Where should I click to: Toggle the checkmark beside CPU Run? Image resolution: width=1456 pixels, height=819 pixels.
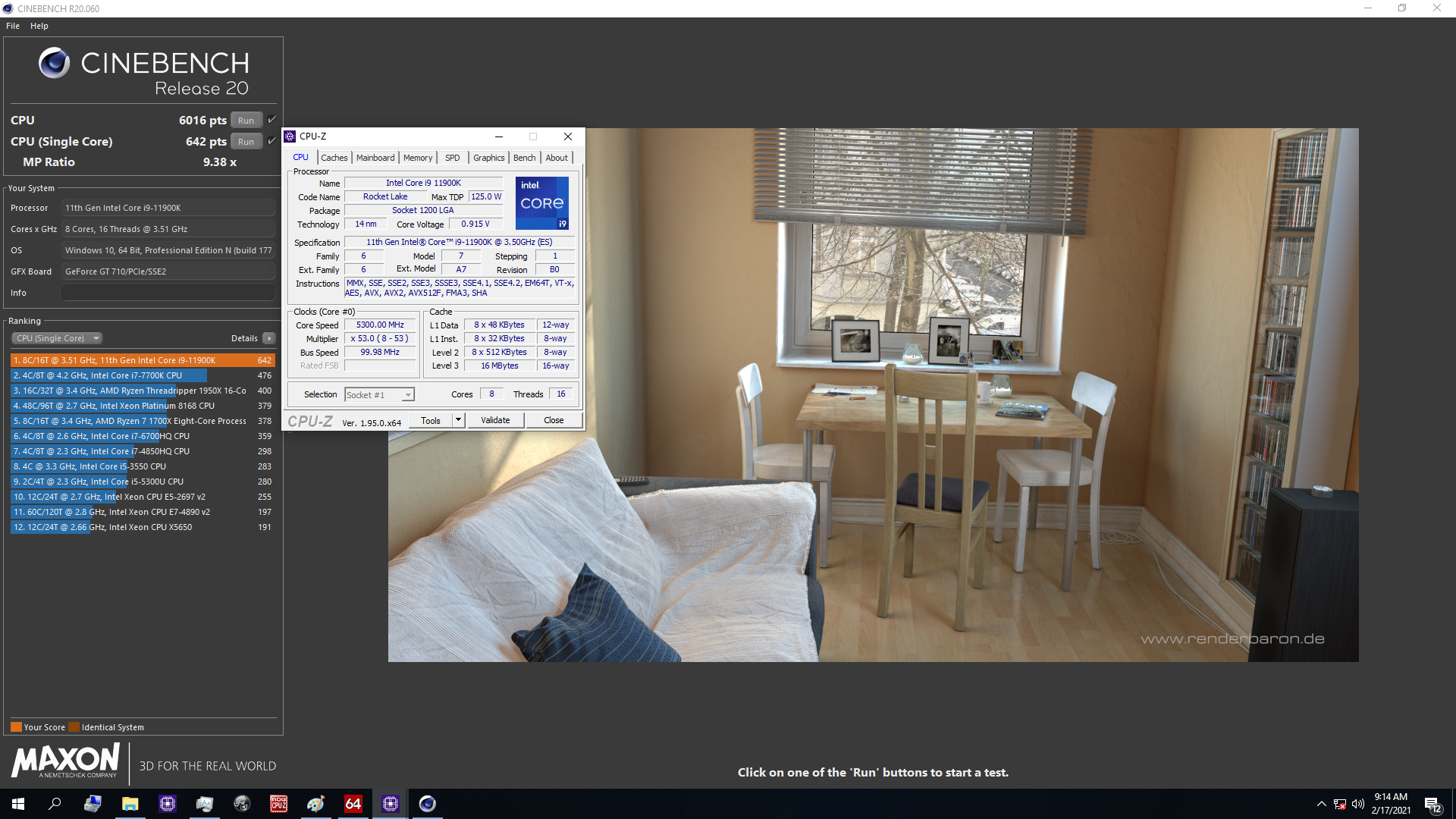coord(271,120)
